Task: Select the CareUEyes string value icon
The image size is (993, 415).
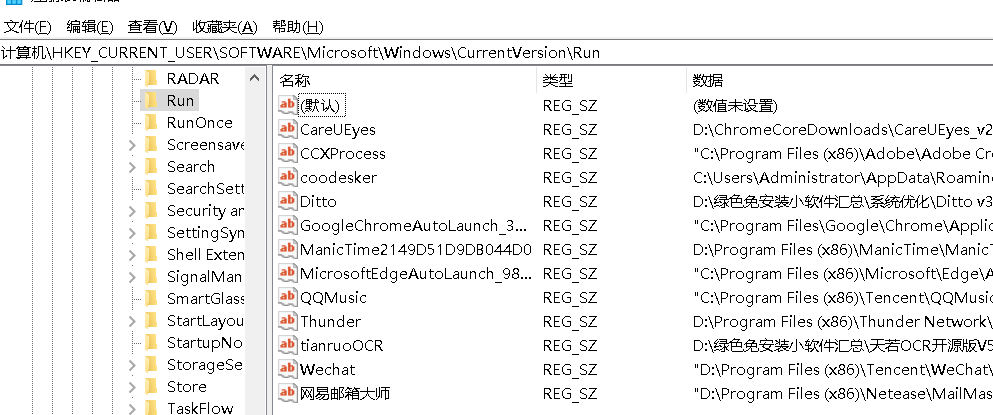Action: tap(288, 129)
